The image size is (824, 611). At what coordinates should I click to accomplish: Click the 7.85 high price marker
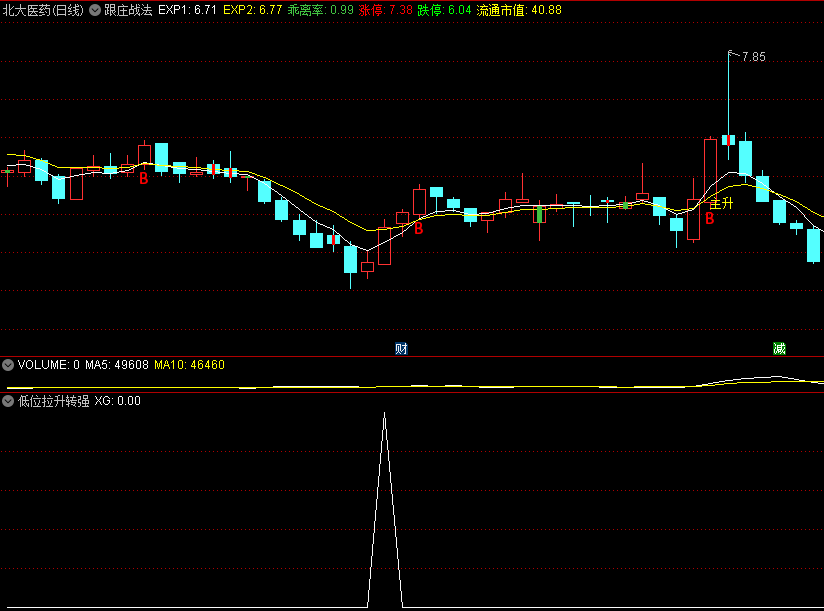(754, 57)
